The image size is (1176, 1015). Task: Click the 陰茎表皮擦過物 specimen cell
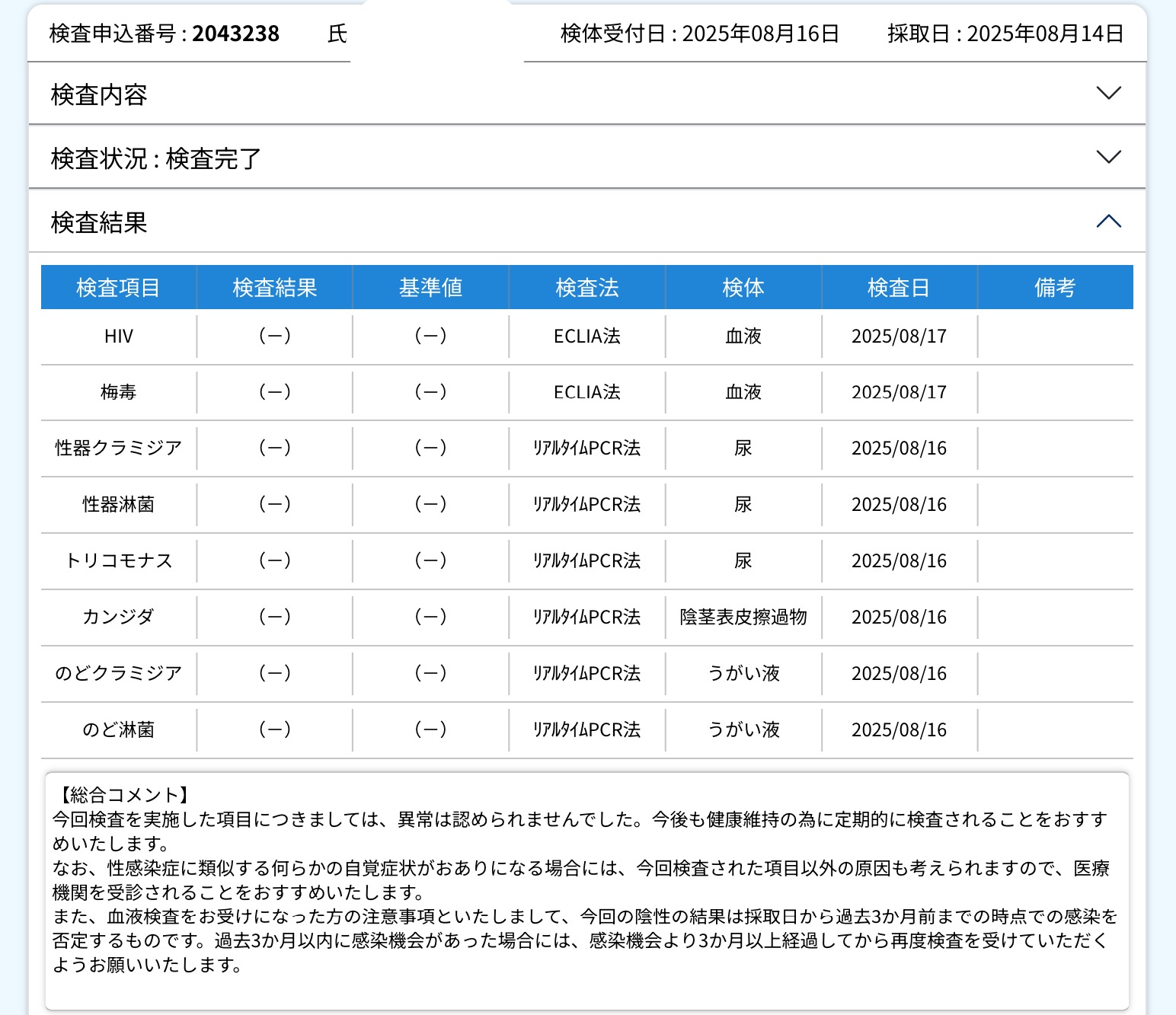click(x=743, y=618)
